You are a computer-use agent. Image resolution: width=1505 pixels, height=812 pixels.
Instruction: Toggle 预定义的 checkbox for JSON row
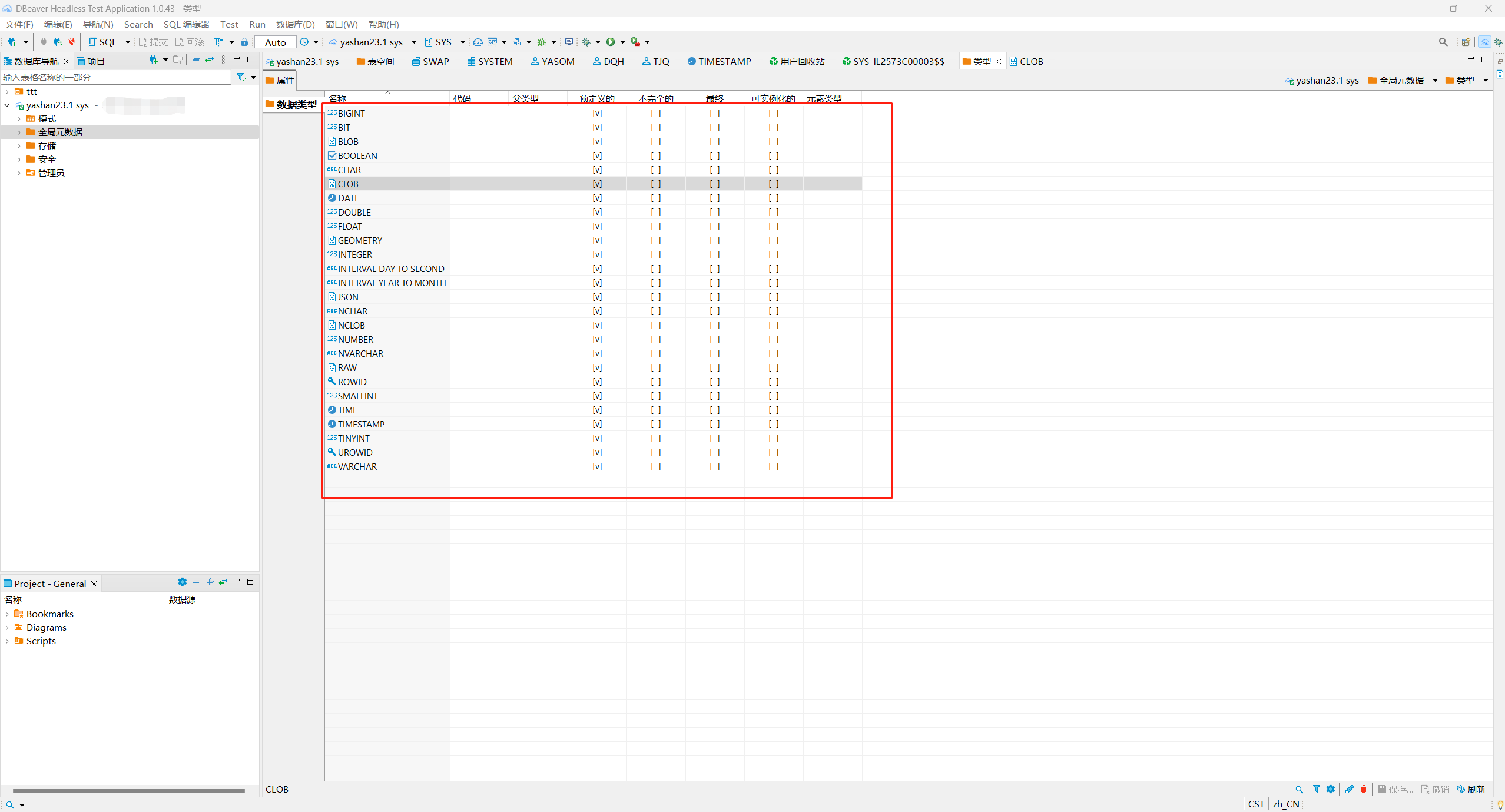[597, 297]
